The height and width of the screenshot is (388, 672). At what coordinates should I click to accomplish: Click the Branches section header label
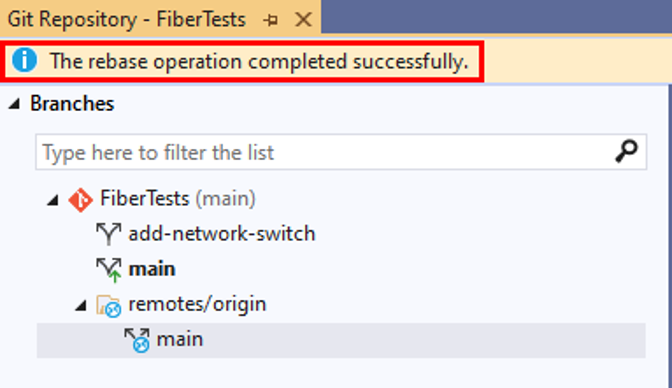click(72, 104)
